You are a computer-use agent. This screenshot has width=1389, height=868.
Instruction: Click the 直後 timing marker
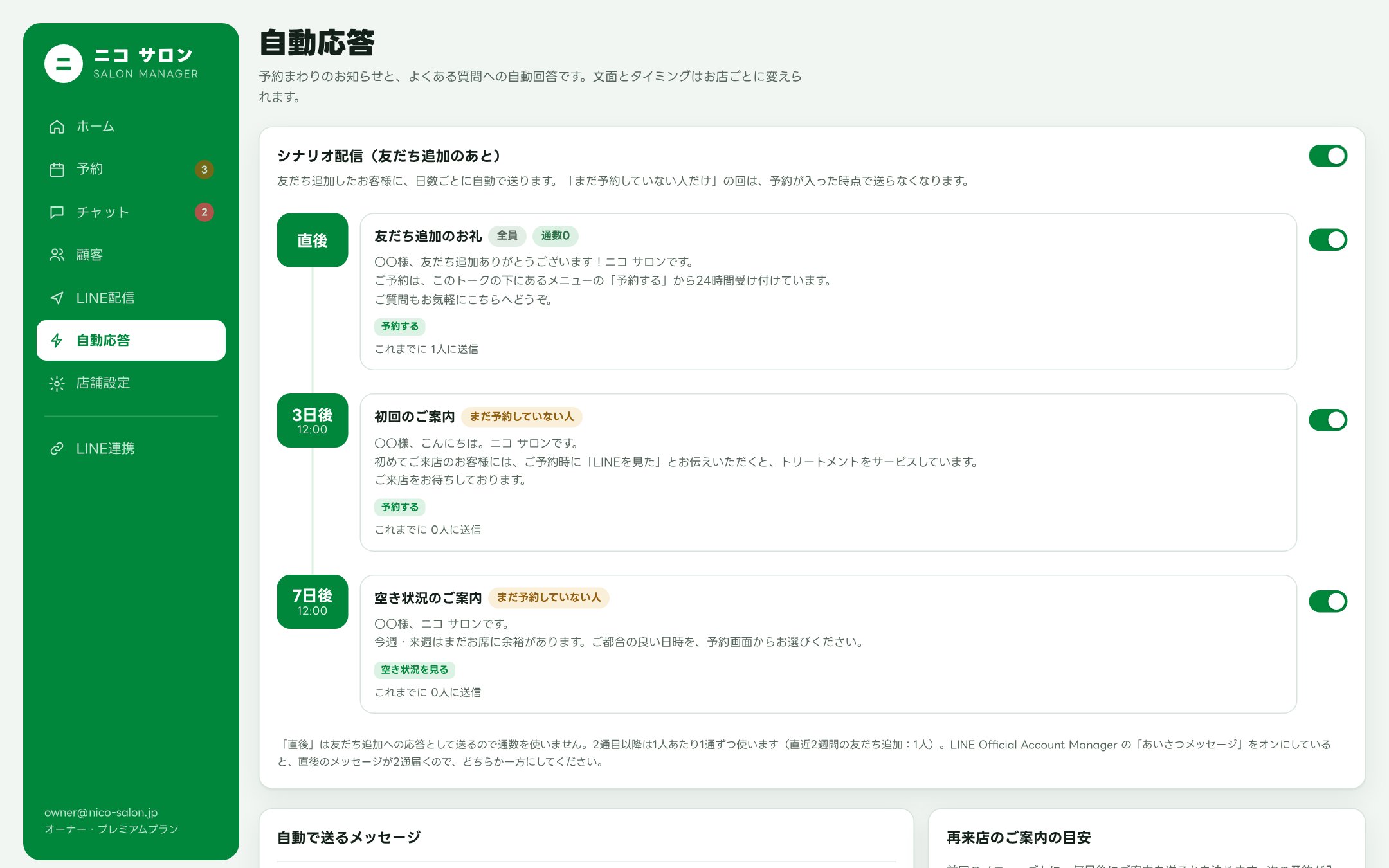313,240
